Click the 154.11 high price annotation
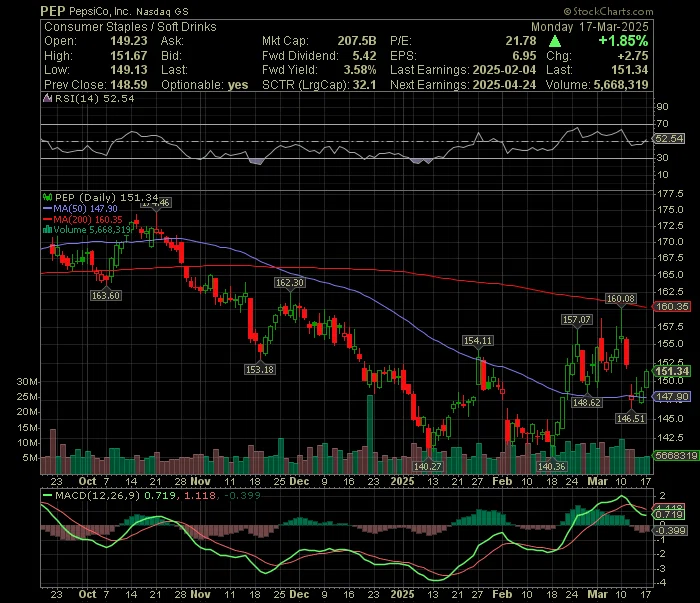 (x=478, y=341)
